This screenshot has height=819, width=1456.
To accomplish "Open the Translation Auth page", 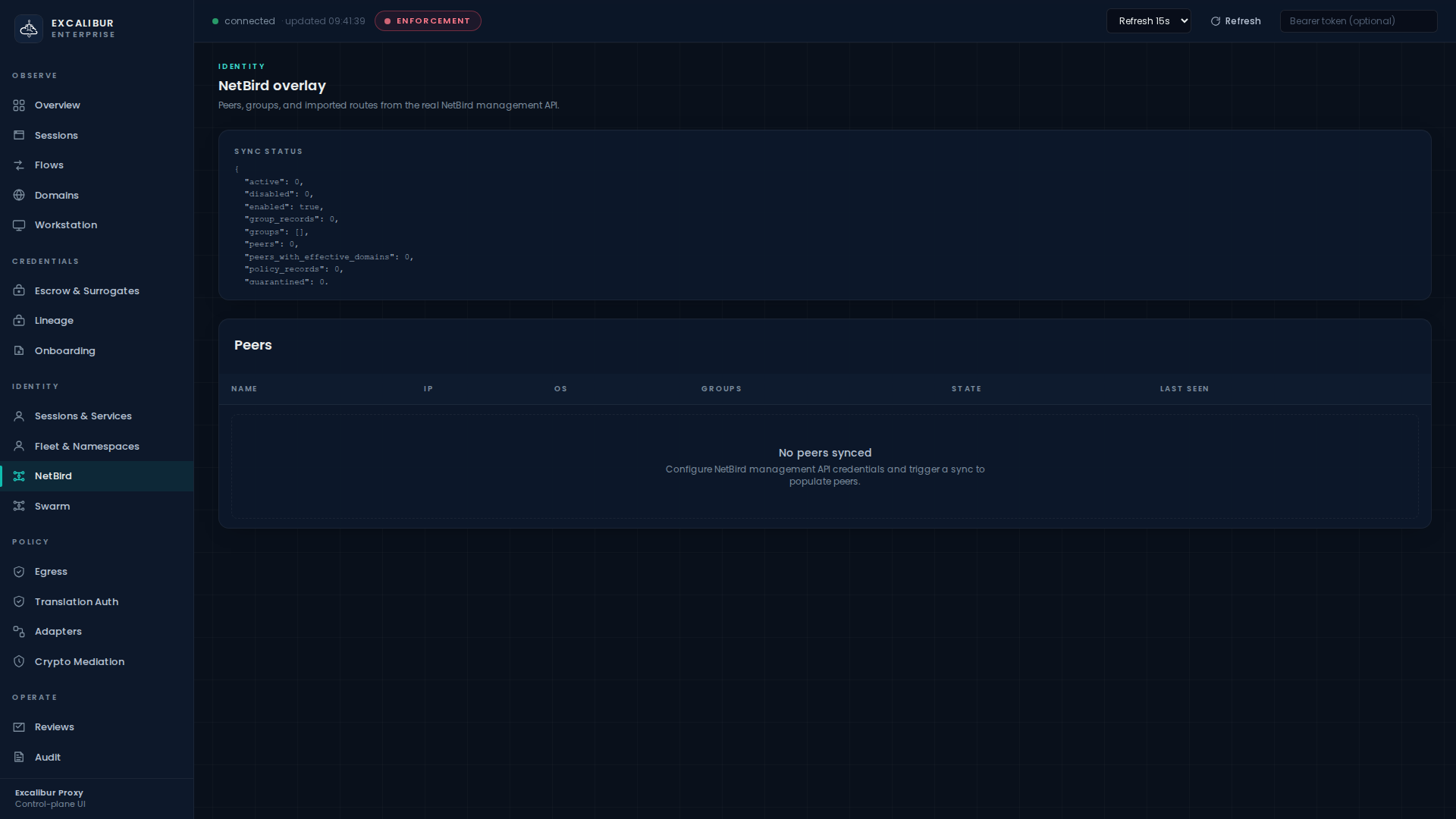I will point(76,602).
